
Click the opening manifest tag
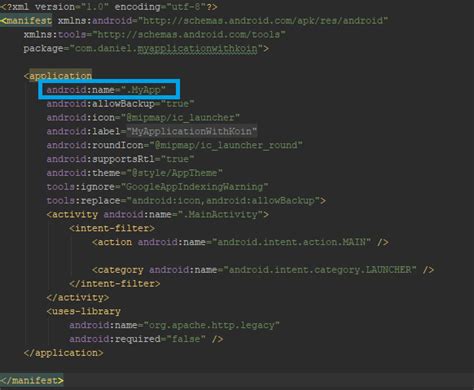pos(26,21)
